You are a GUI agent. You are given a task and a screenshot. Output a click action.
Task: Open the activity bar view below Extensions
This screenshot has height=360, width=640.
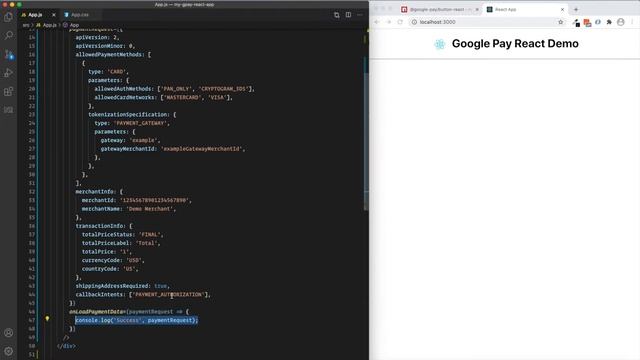point(9,110)
